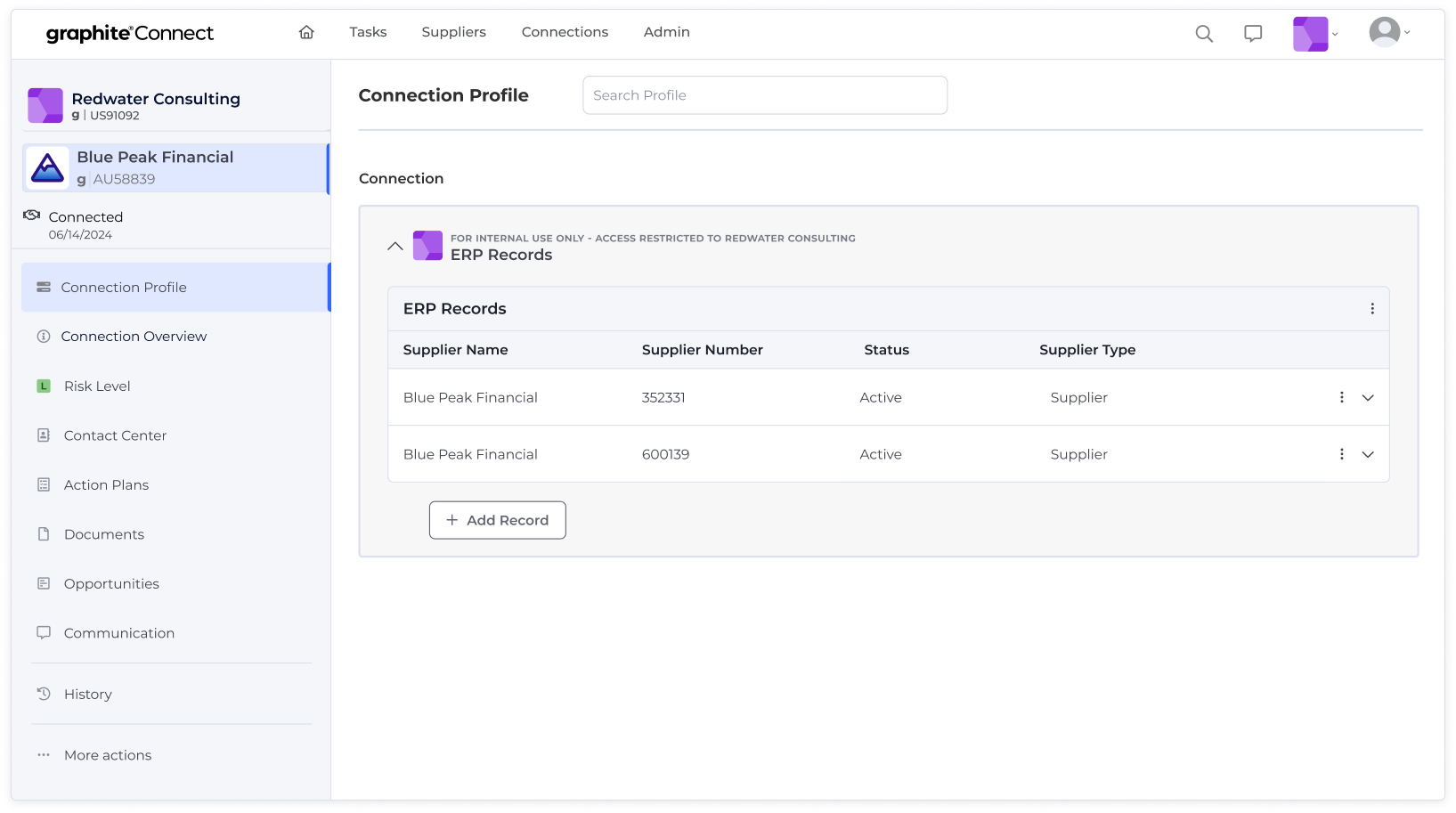Viewport: 1456px width, 813px height.
Task: Open the user avatar profile menu
Action: pos(1388,33)
